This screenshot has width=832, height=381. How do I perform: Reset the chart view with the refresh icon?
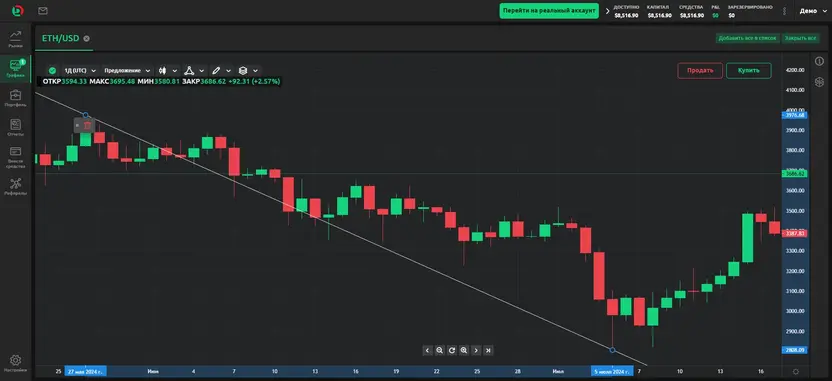pos(452,350)
